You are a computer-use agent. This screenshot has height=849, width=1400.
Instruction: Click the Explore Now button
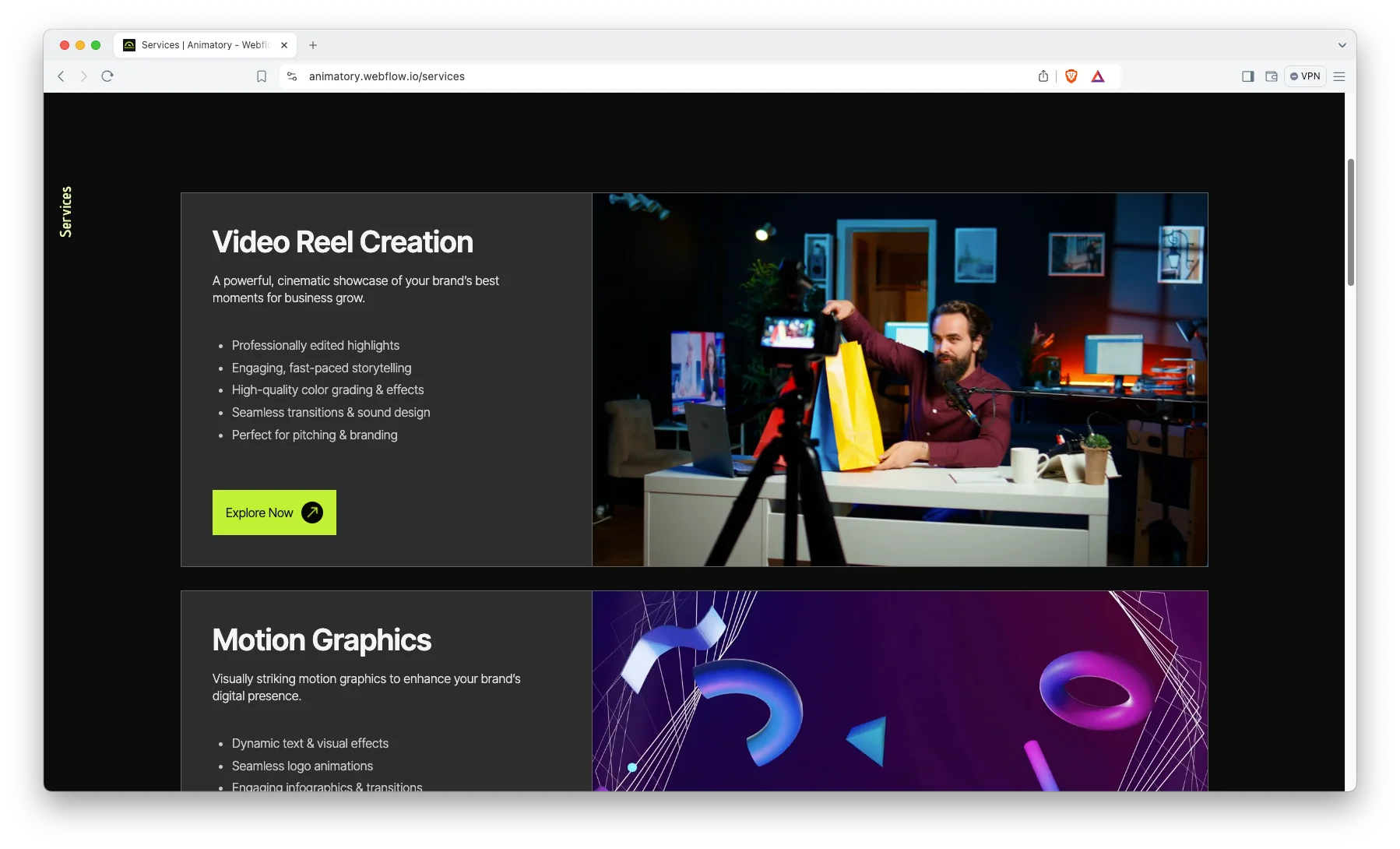click(274, 513)
